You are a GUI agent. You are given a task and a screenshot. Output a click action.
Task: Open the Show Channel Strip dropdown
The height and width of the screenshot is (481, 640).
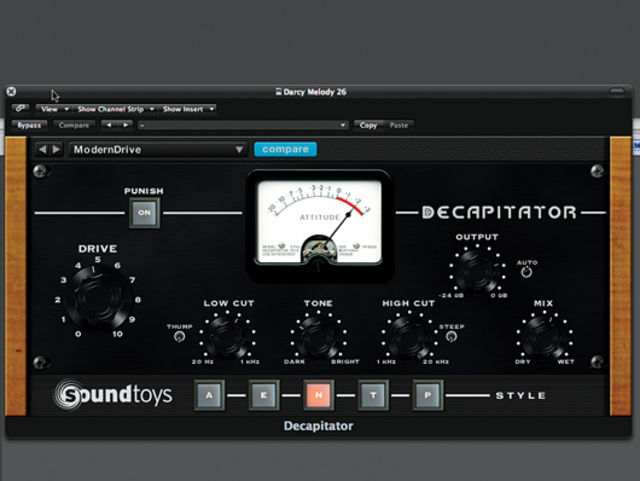pyautogui.click(x=116, y=109)
